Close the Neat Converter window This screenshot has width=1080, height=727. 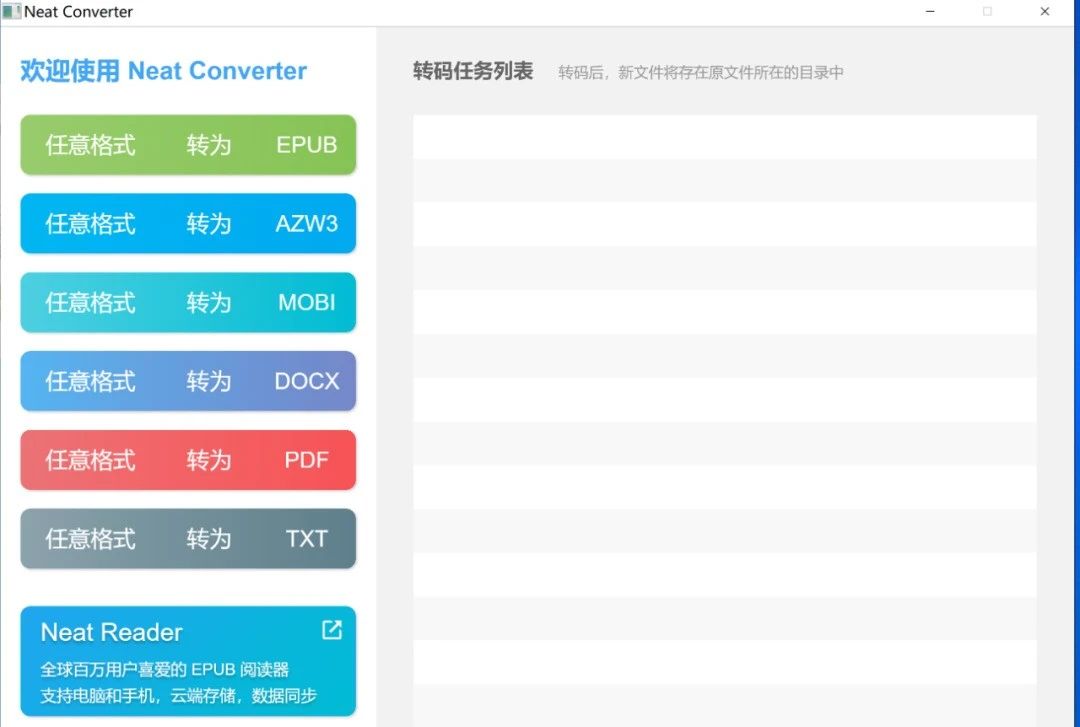[1045, 12]
